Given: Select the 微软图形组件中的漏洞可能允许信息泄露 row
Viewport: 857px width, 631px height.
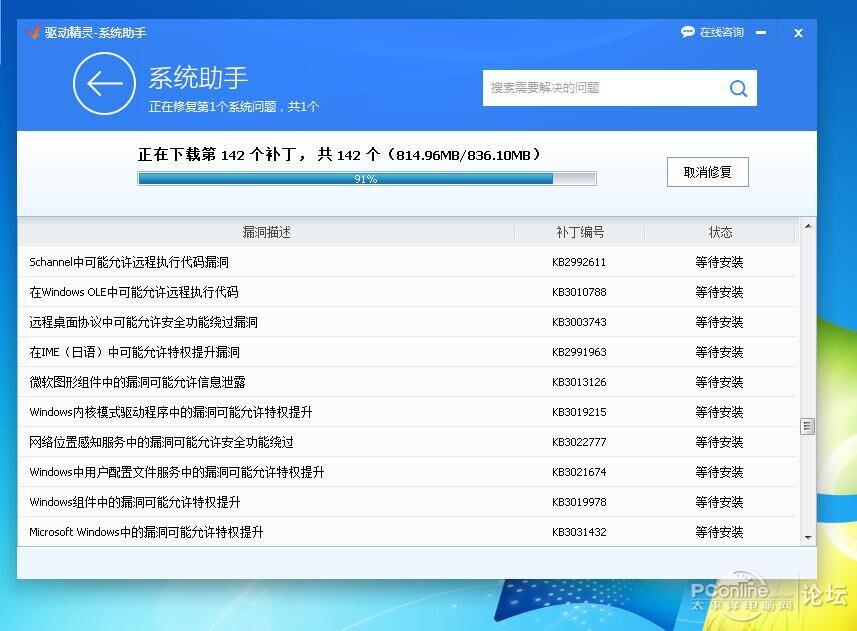Looking at the screenshot, I should [409, 382].
